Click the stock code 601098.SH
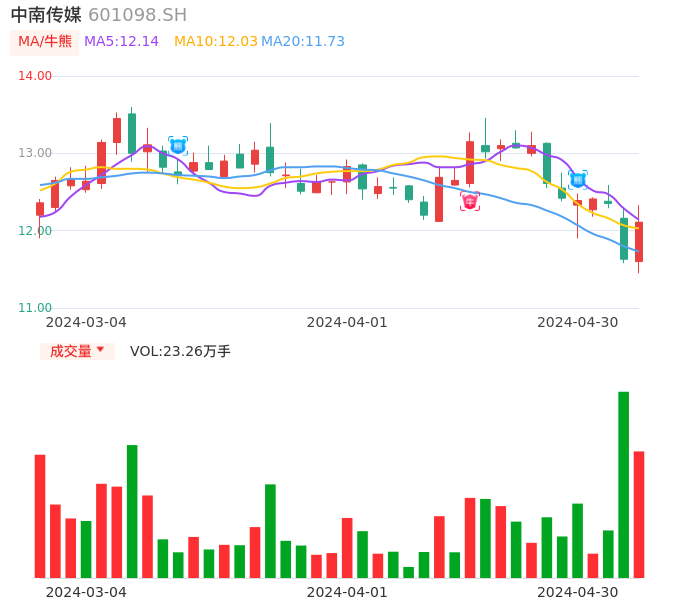 137,15
